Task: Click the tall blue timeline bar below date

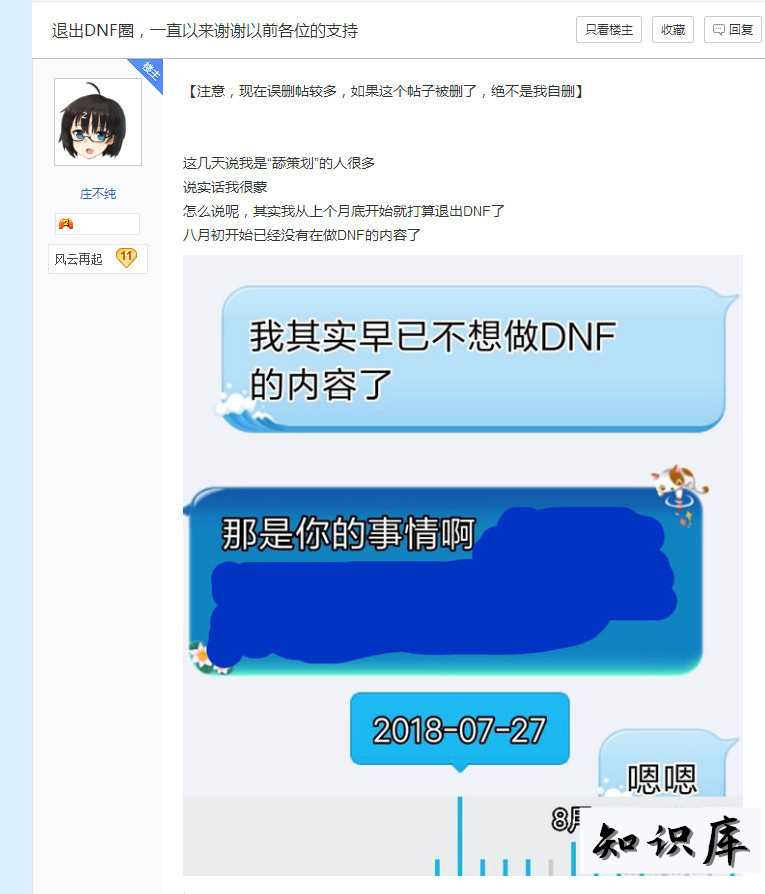Action: pyautogui.click(x=460, y=835)
